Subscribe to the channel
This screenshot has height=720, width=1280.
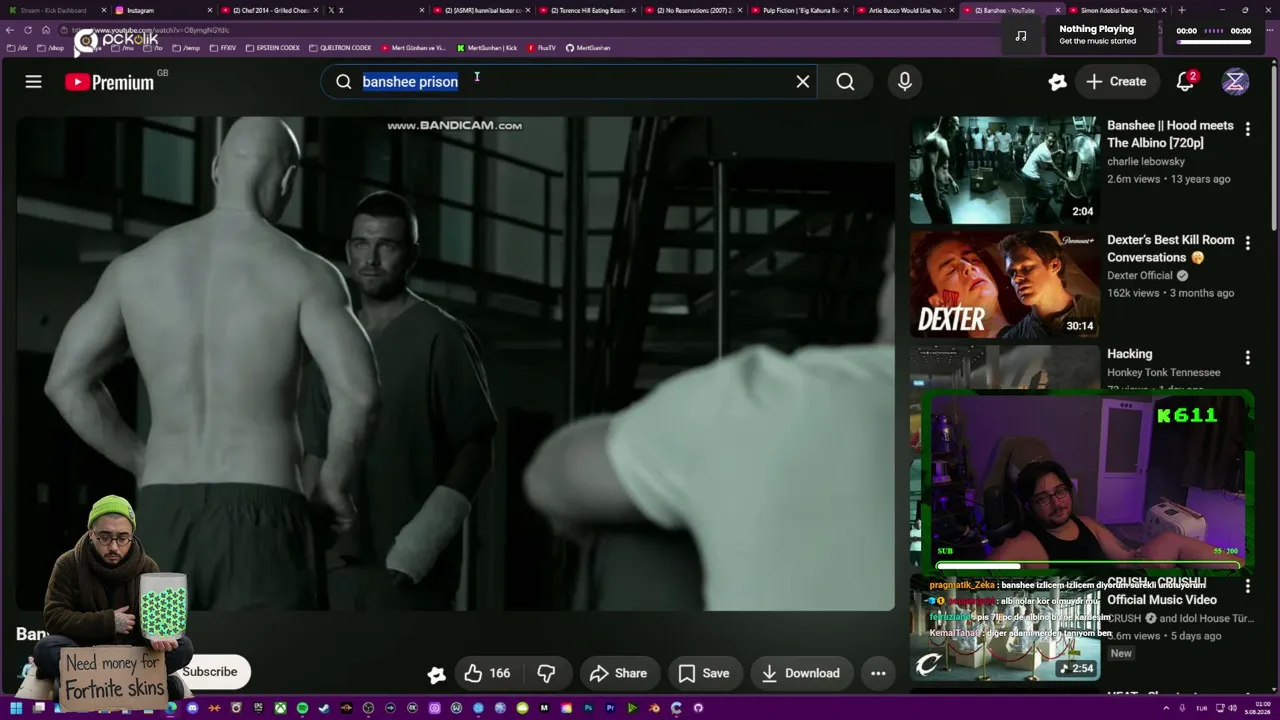tap(210, 671)
